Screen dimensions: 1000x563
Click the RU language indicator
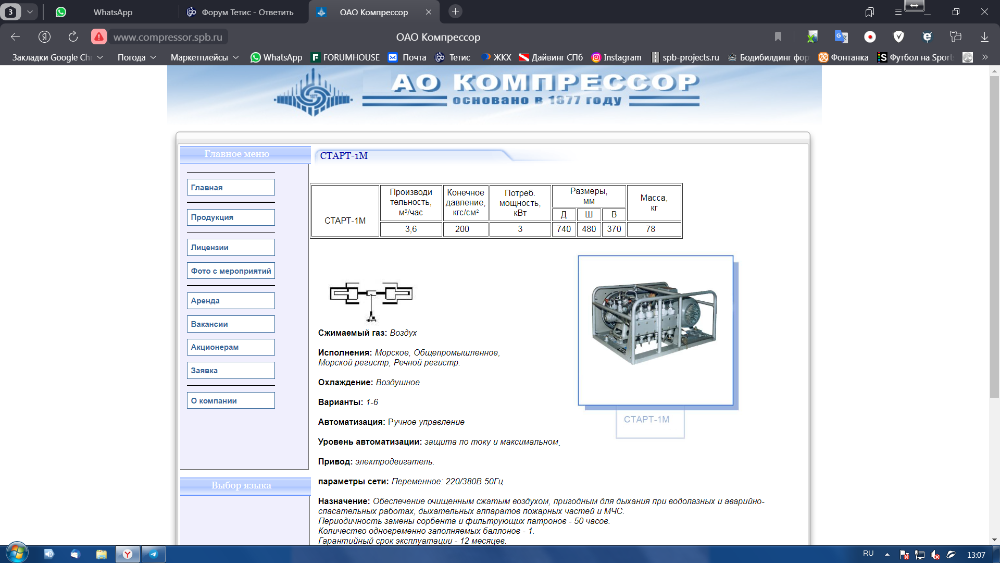(x=868, y=553)
